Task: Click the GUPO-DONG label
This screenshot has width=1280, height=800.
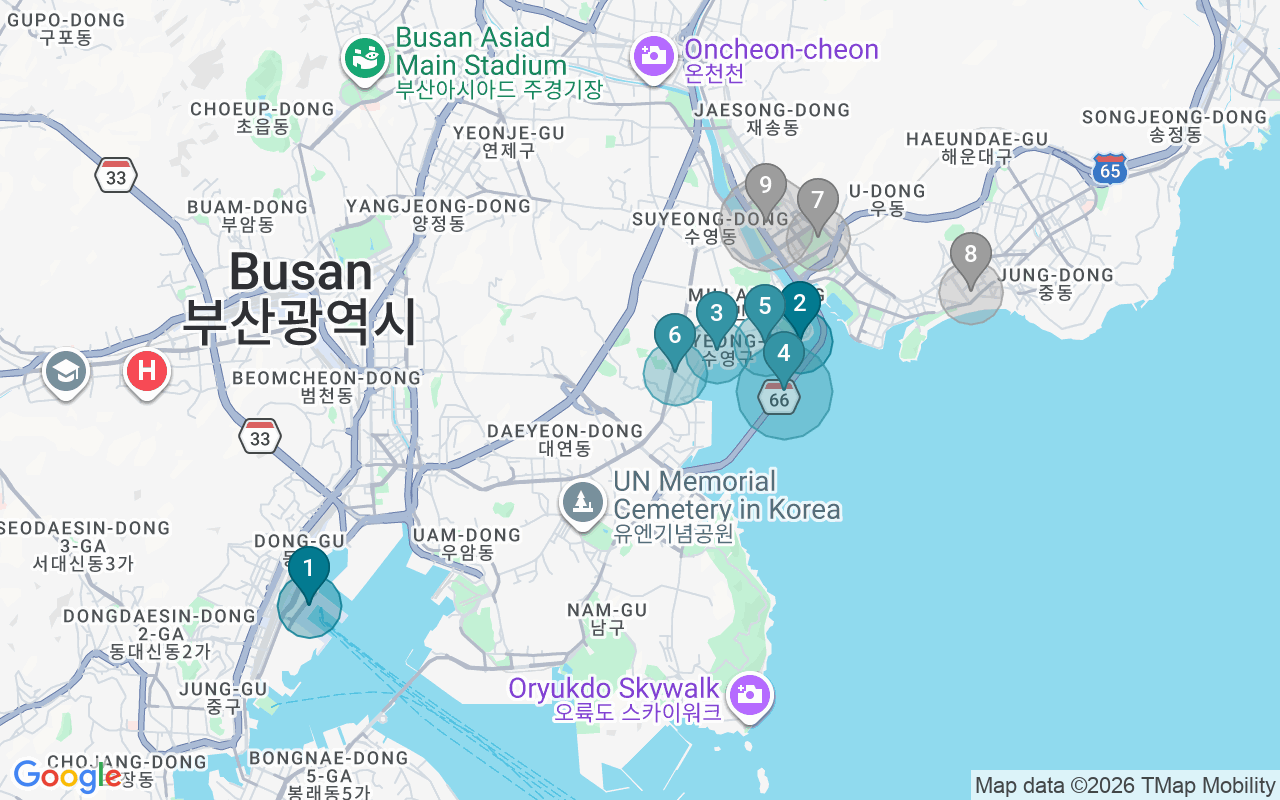Action: [x=66, y=29]
